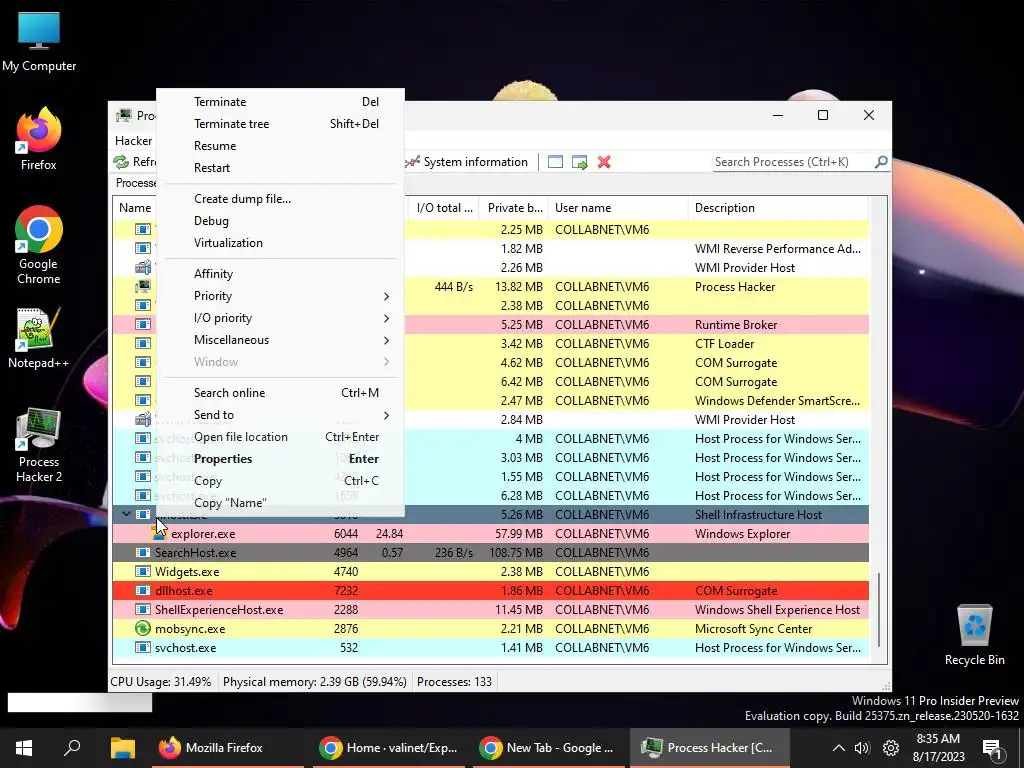This screenshot has height=768, width=1024.
Task: Open the Recycle Bin icon
Action: pos(974,635)
